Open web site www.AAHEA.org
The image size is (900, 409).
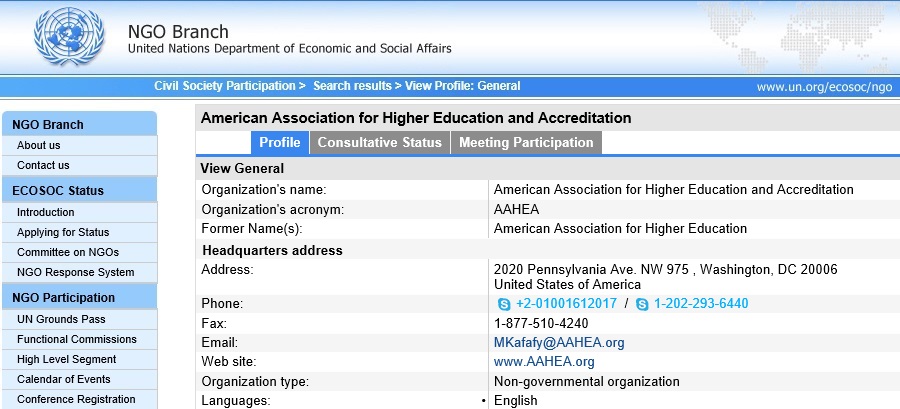tap(544, 362)
